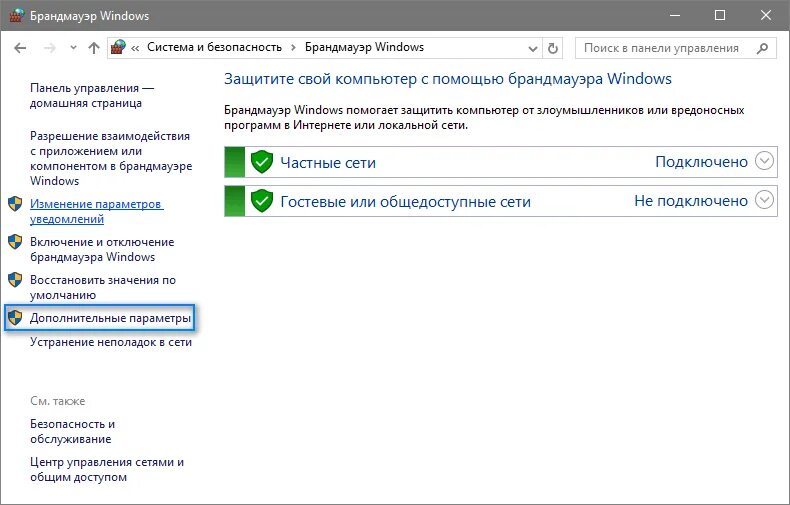Click the 'Подключено' status text

click(701, 162)
